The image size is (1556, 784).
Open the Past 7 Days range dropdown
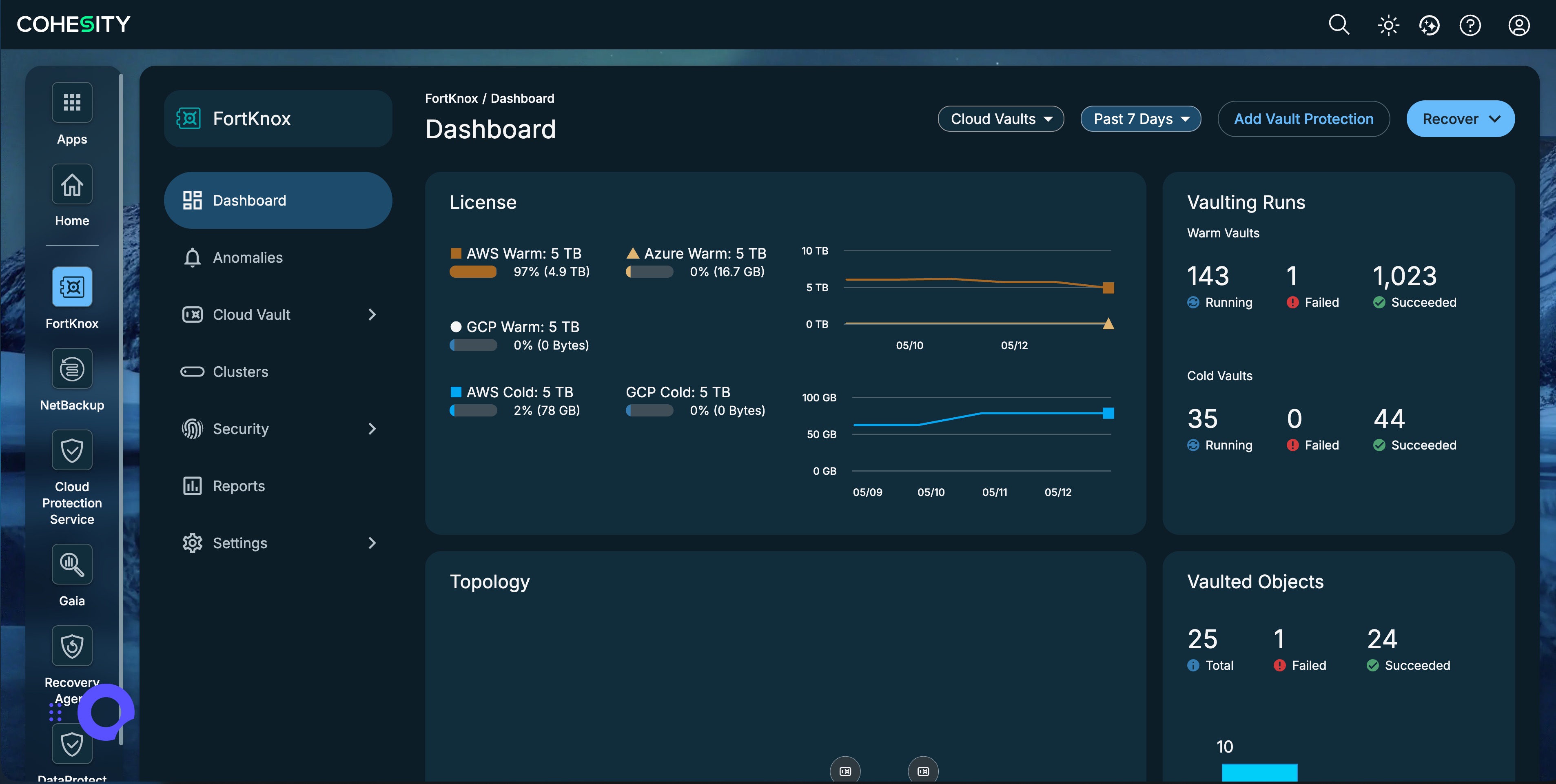click(x=1140, y=119)
